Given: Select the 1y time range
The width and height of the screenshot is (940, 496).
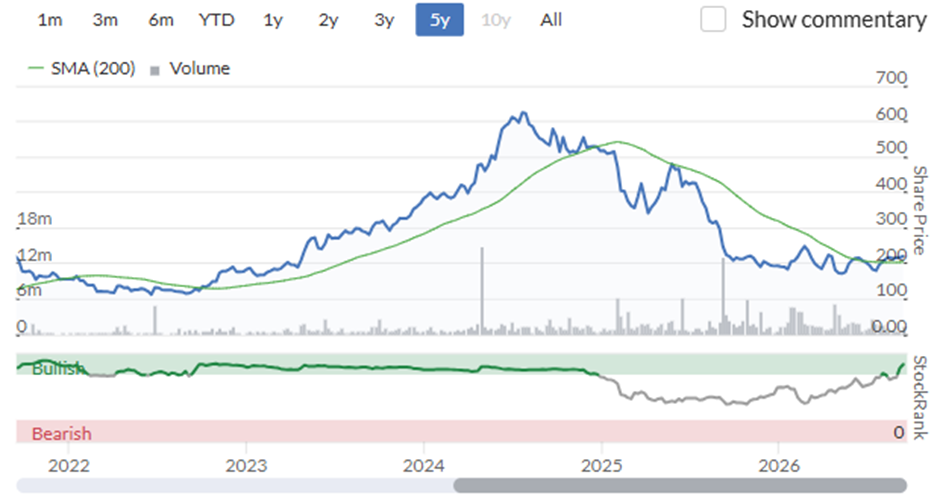Looking at the screenshot, I should [273, 20].
